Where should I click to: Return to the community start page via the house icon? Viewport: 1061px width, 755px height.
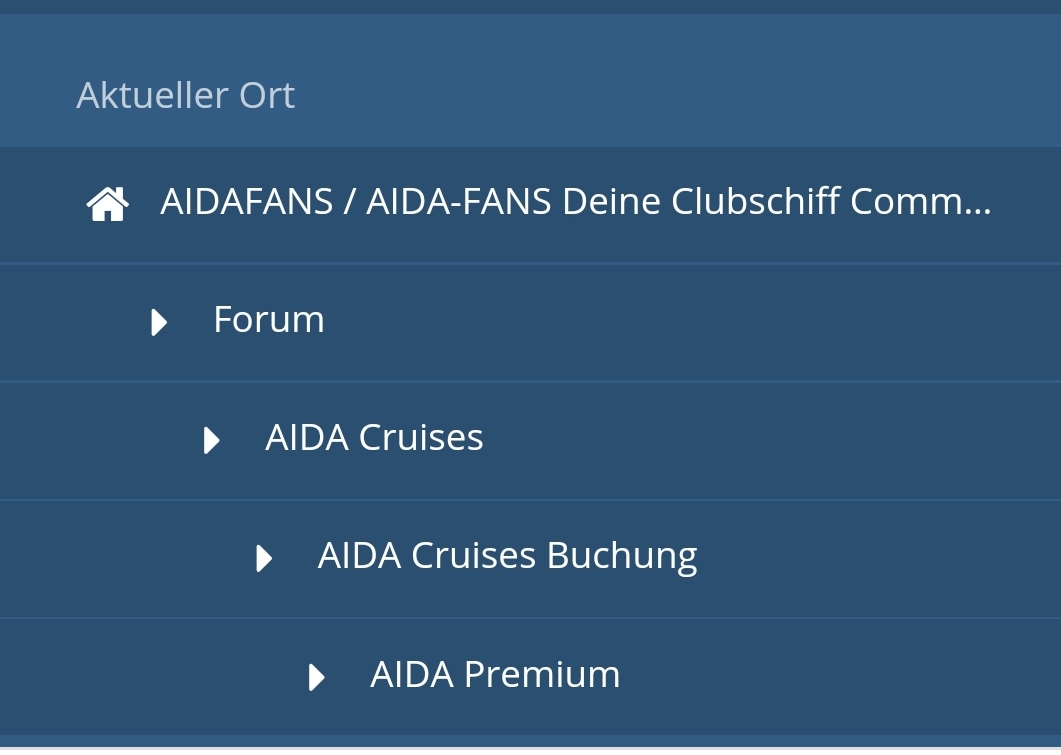(x=108, y=204)
